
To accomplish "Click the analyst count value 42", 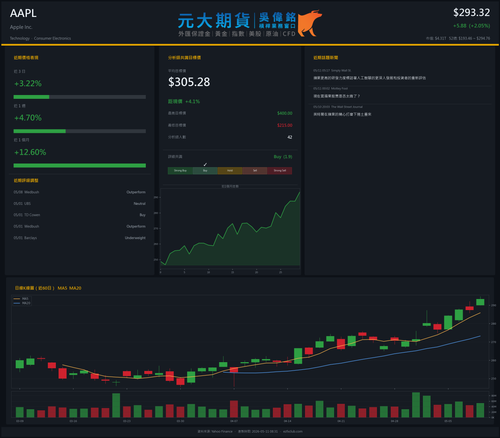I will (290, 137).
